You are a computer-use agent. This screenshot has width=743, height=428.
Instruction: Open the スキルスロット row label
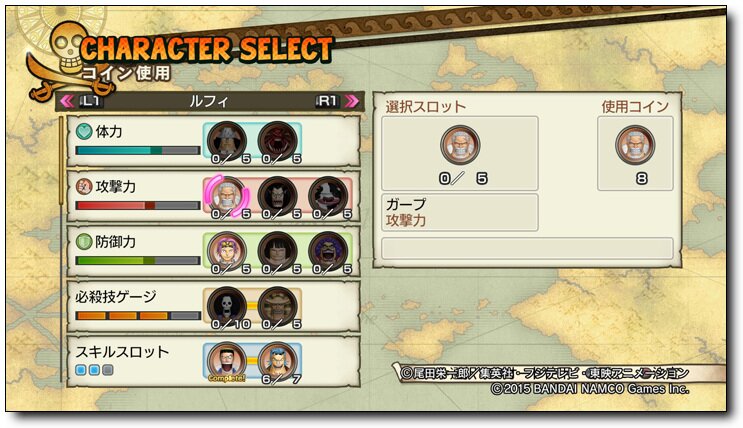pyautogui.click(x=122, y=352)
